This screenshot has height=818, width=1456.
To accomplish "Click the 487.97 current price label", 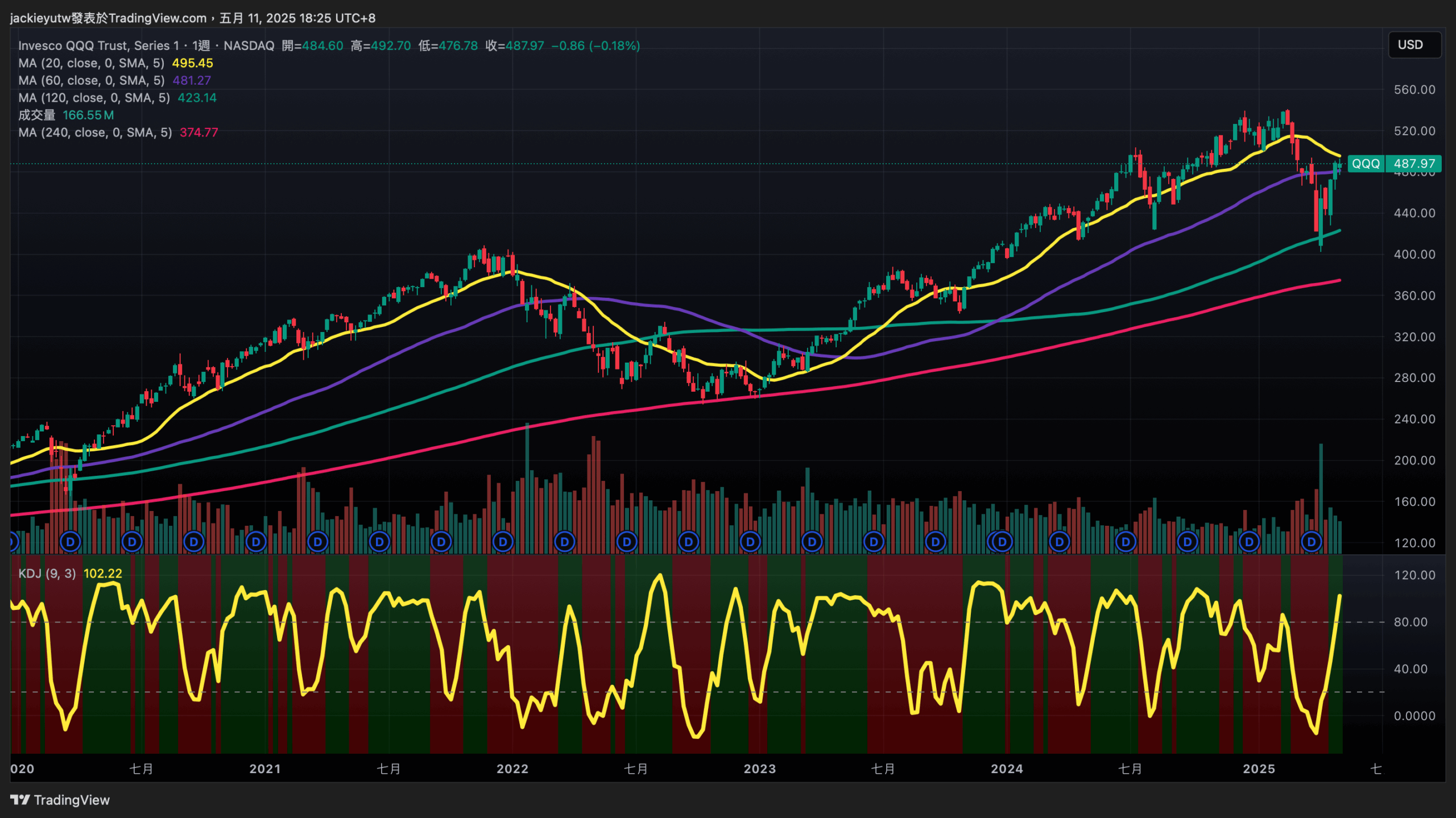I will (x=1414, y=164).
